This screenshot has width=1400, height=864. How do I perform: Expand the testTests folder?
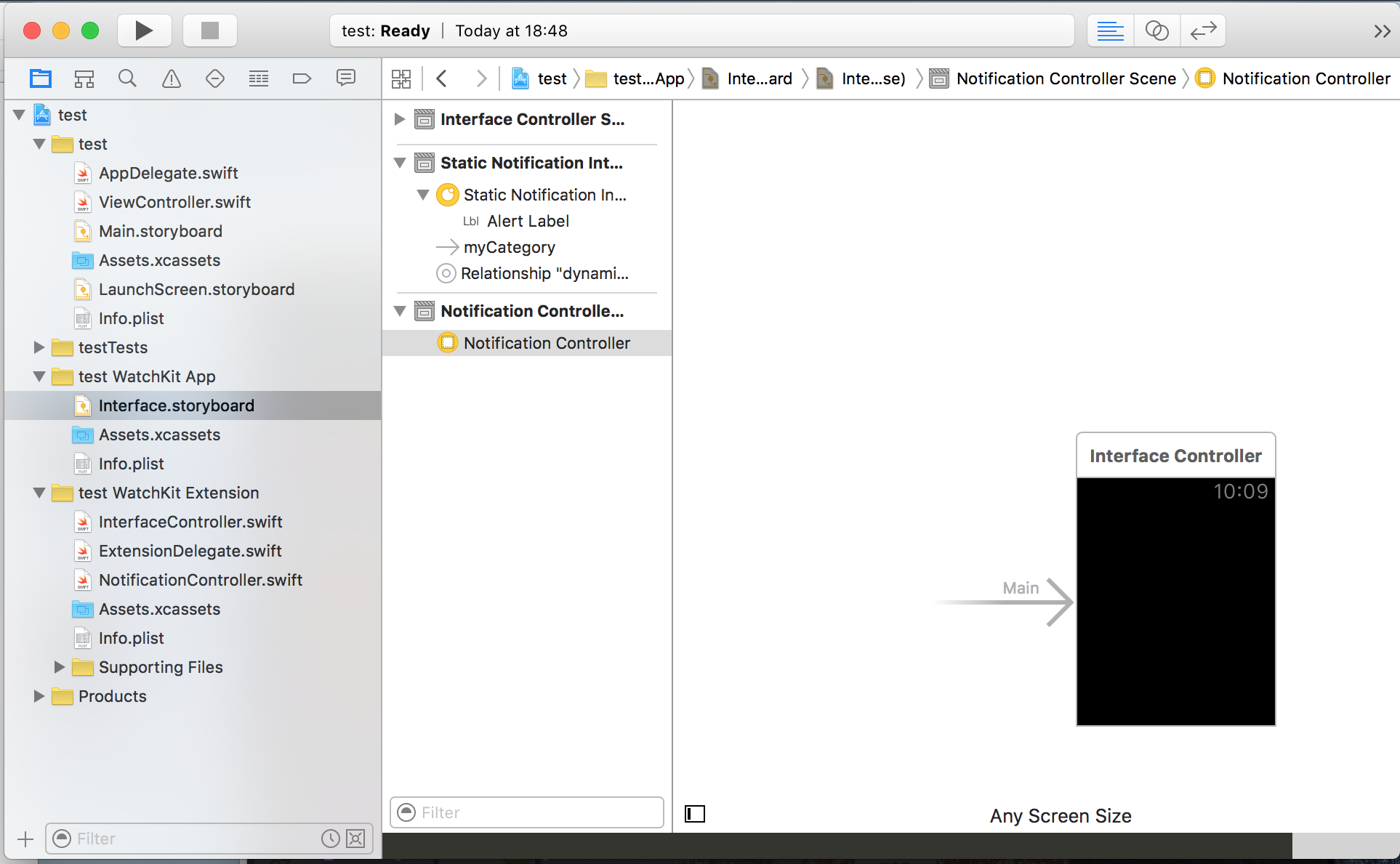point(39,347)
